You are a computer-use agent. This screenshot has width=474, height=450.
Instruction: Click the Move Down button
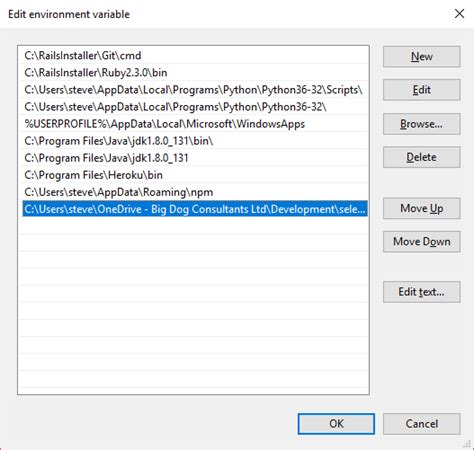pos(422,242)
